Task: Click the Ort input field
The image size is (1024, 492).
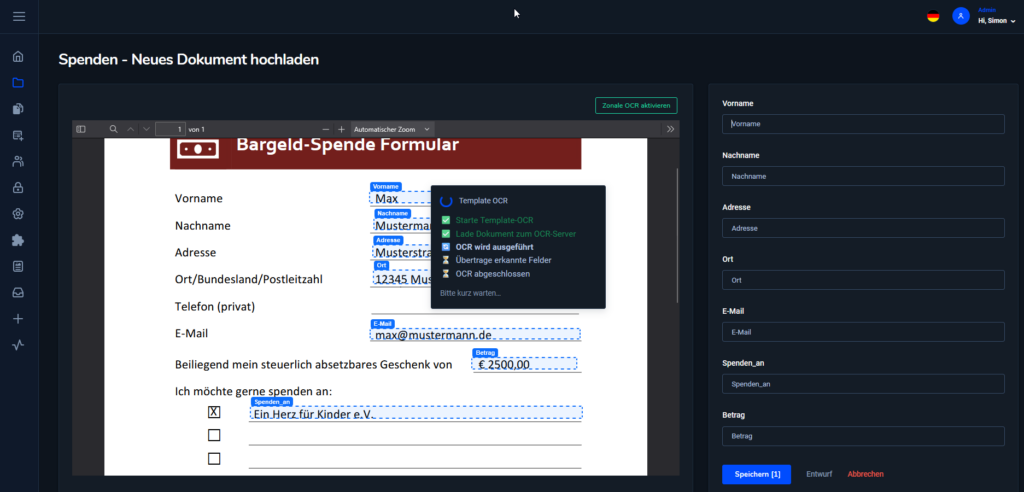Action: coord(863,280)
